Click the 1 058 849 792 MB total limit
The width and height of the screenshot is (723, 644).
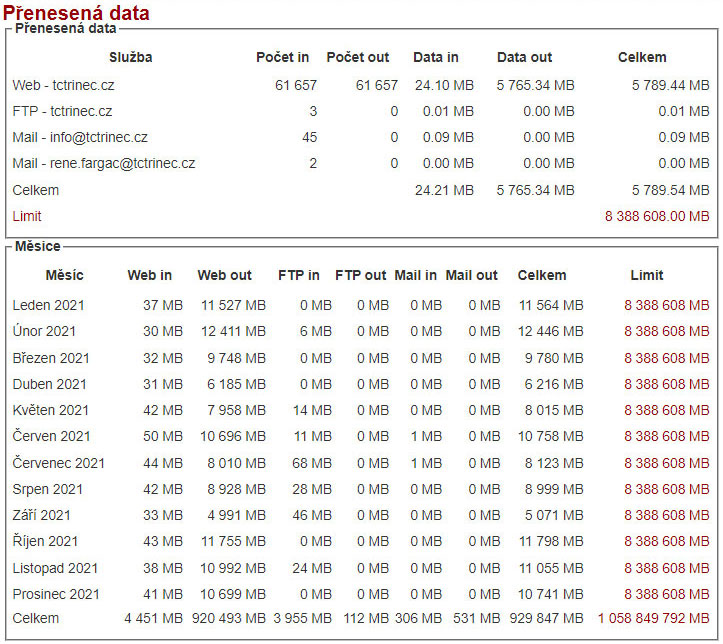point(653,619)
